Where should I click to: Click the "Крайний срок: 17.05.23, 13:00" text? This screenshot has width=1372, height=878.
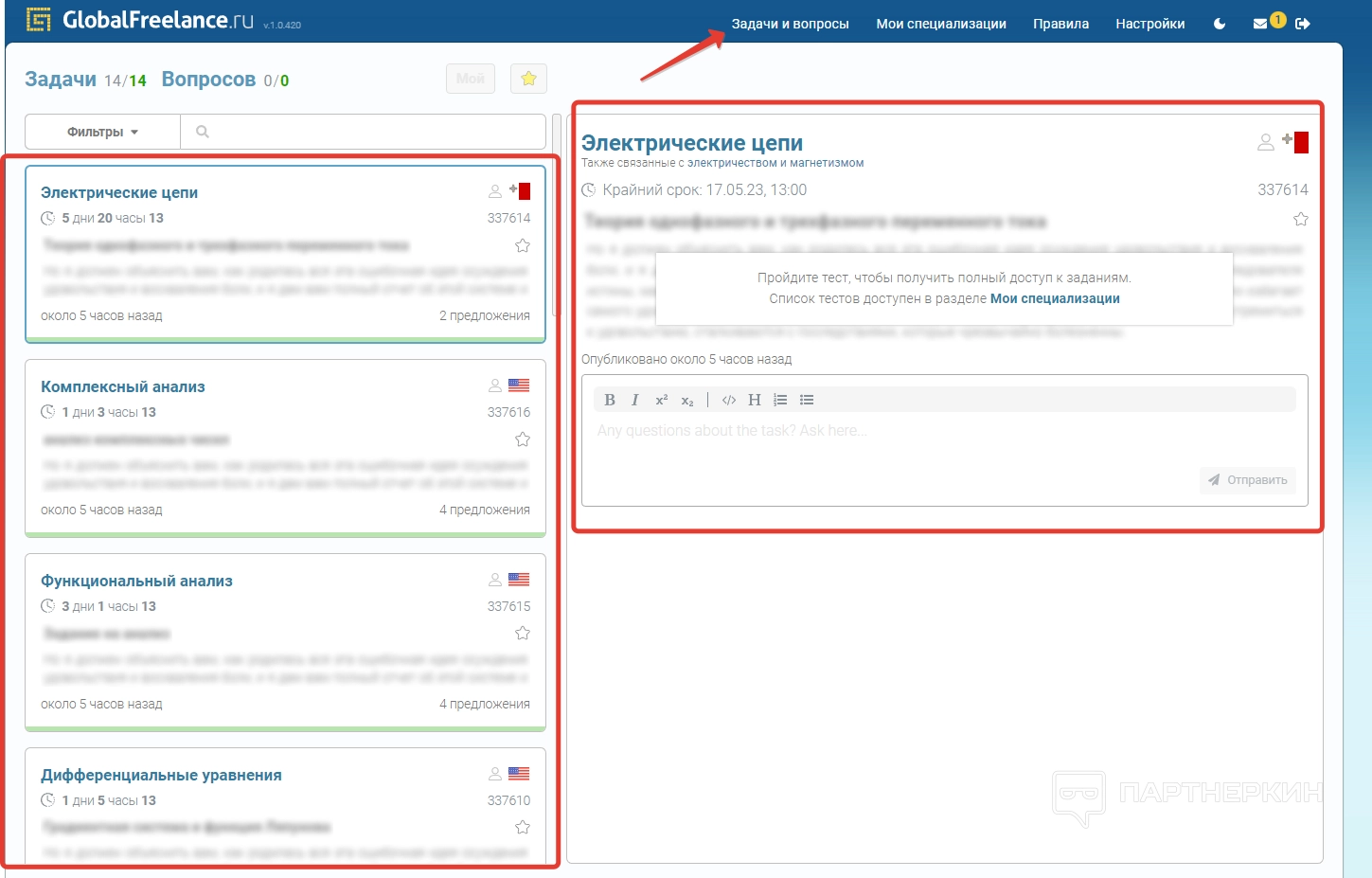pyautogui.click(x=704, y=190)
